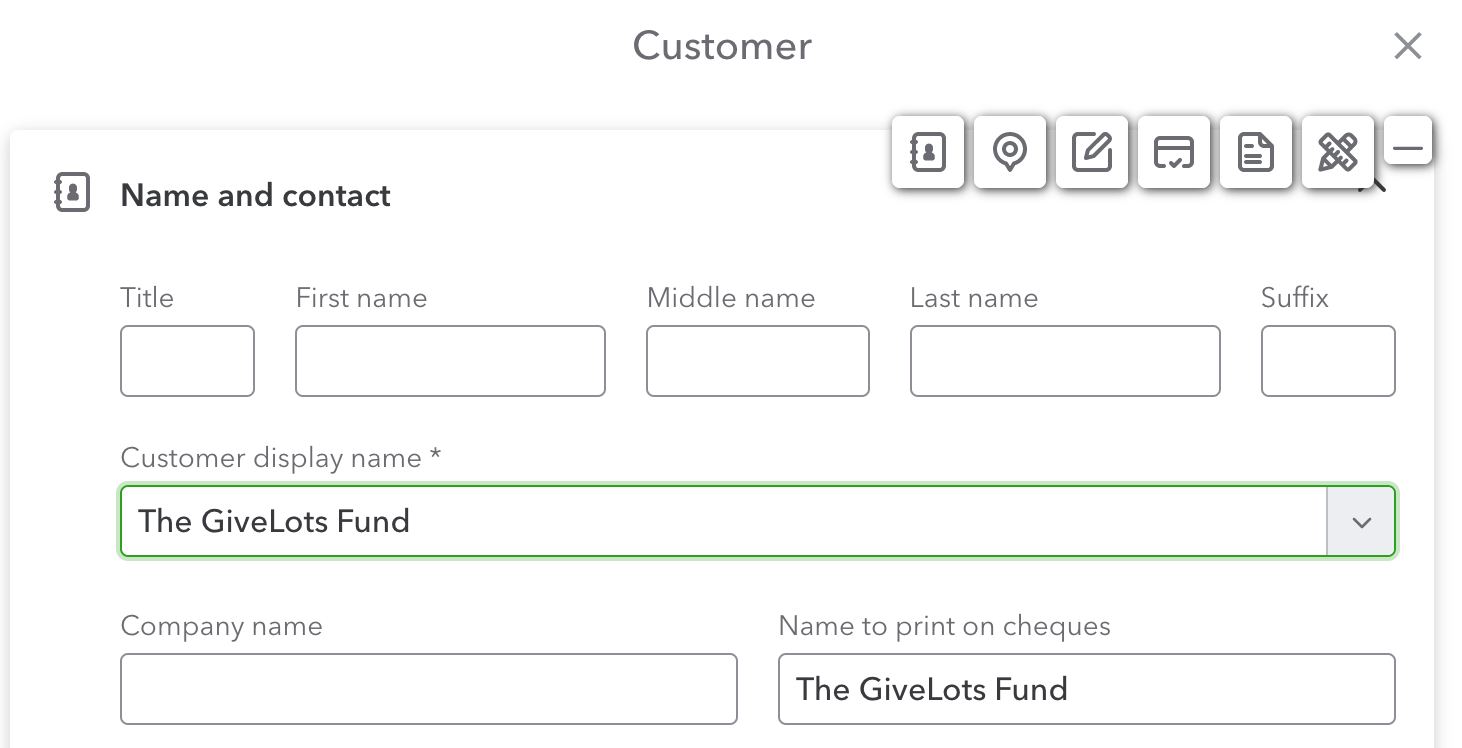The width and height of the screenshot is (1462, 748).
Task: Click the Customer dialog title
Action: [721, 45]
